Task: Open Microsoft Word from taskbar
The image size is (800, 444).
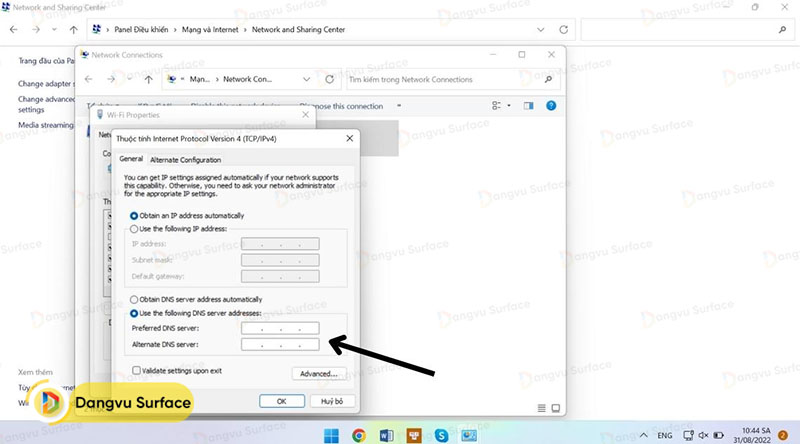Action: click(386, 435)
